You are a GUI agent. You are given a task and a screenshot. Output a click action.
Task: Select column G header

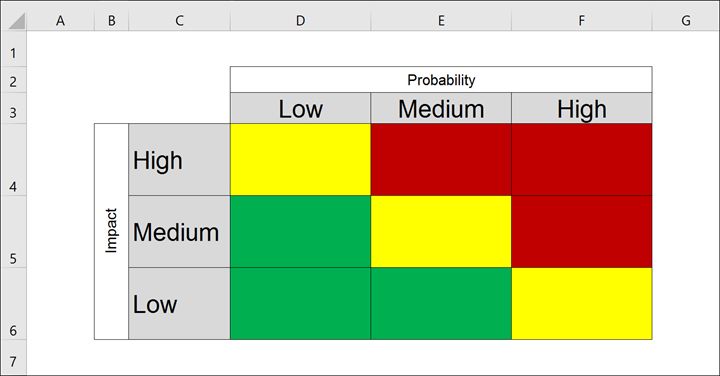pos(685,20)
